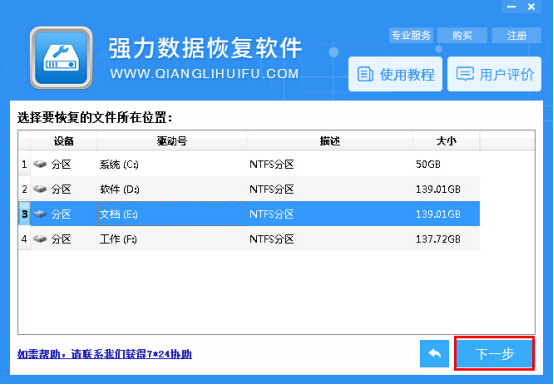Viewport: 554px width, 385px height.
Task: Sort by the 设备 column header
Action: click(64, 141)
